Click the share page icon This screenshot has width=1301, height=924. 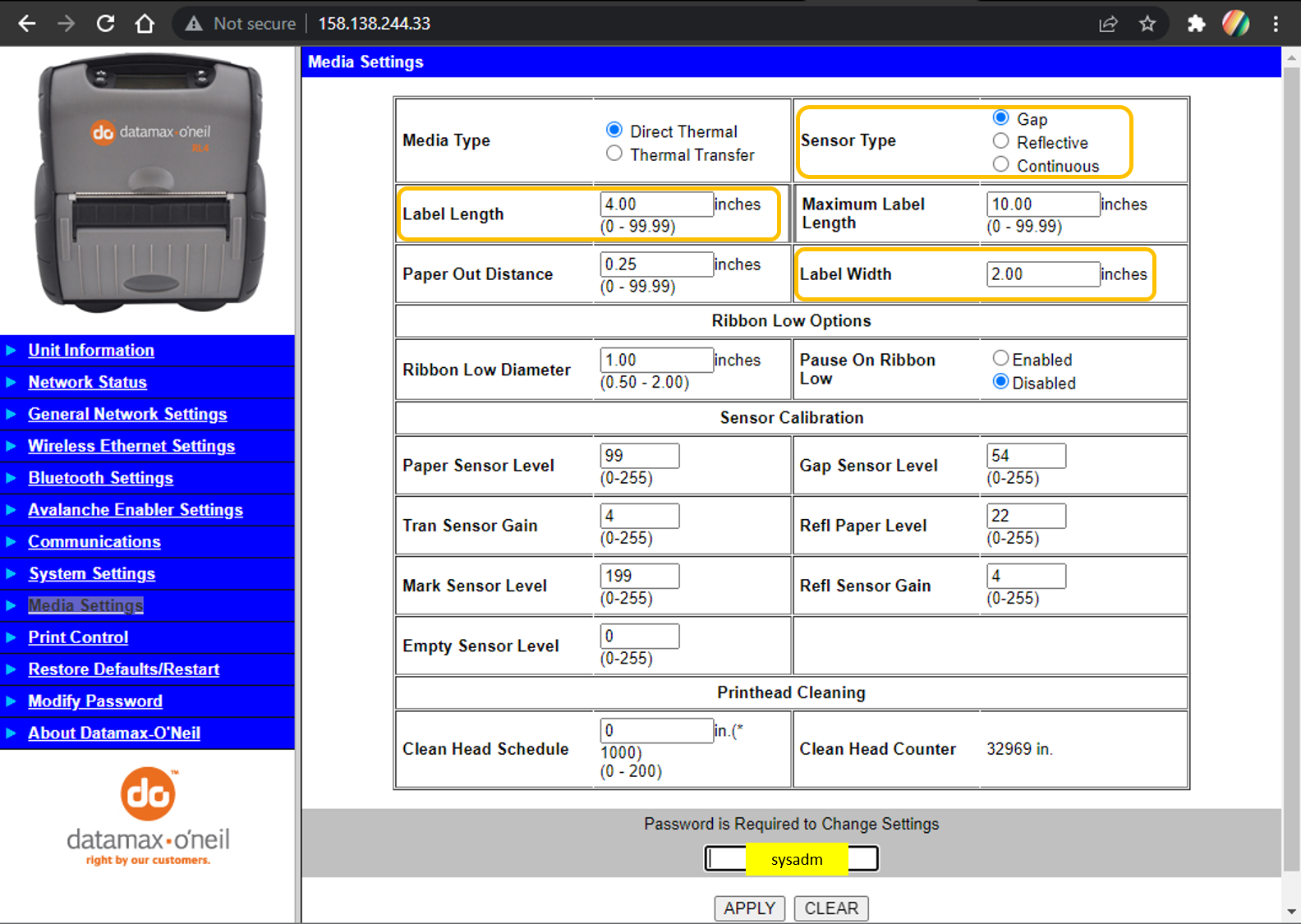[x=1108, y=24]
